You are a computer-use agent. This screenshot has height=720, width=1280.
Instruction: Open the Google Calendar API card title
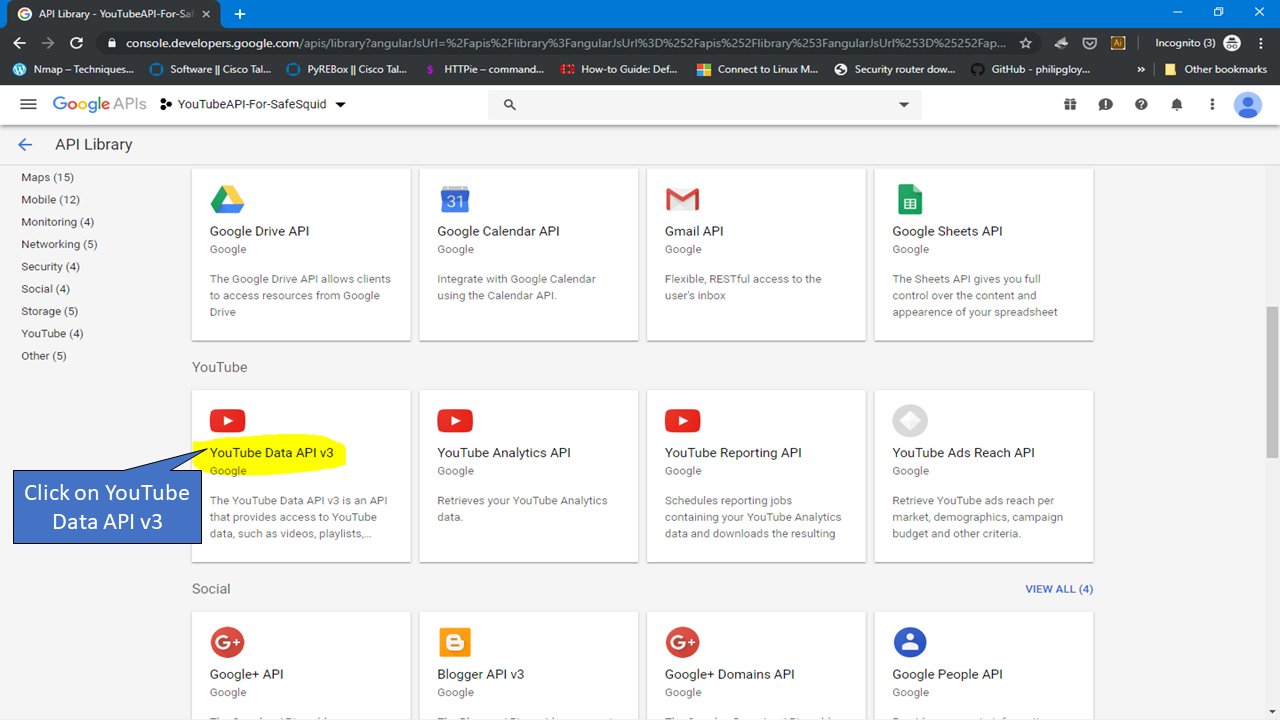point(498,231)
